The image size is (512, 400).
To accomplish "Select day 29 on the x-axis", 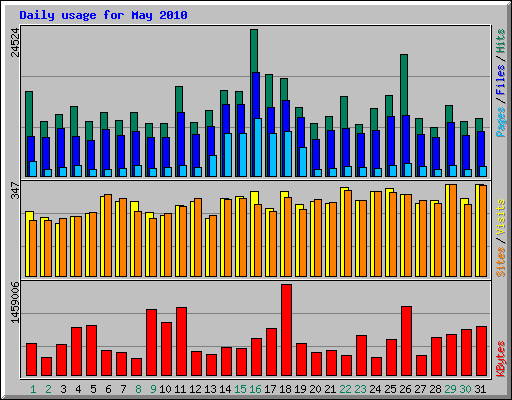I will pos(450,389).
